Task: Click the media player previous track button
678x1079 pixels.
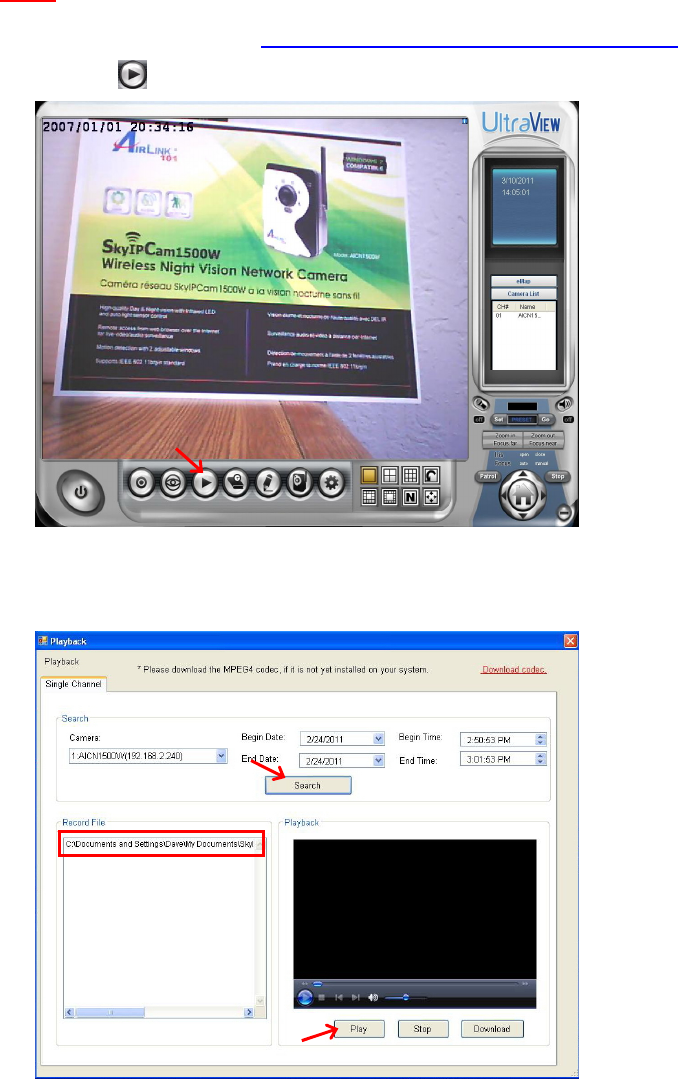Action: pos(339,997)
